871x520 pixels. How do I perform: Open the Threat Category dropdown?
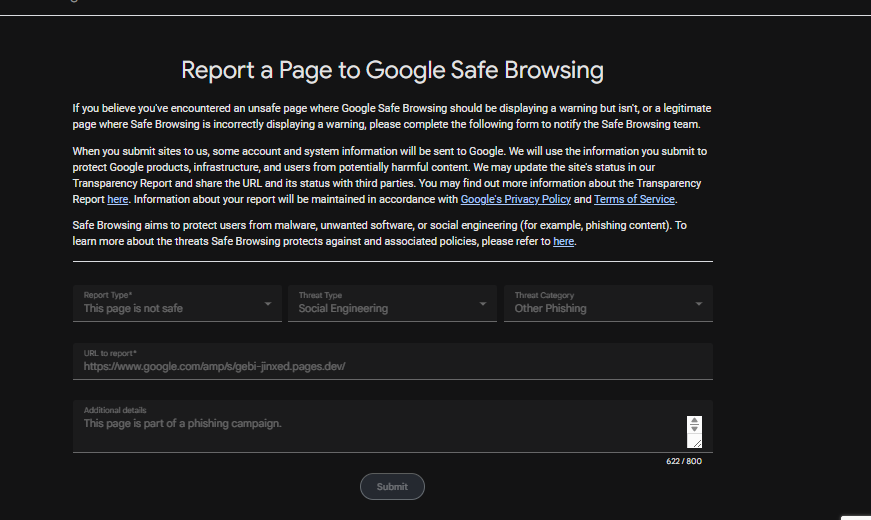[608, 303]
